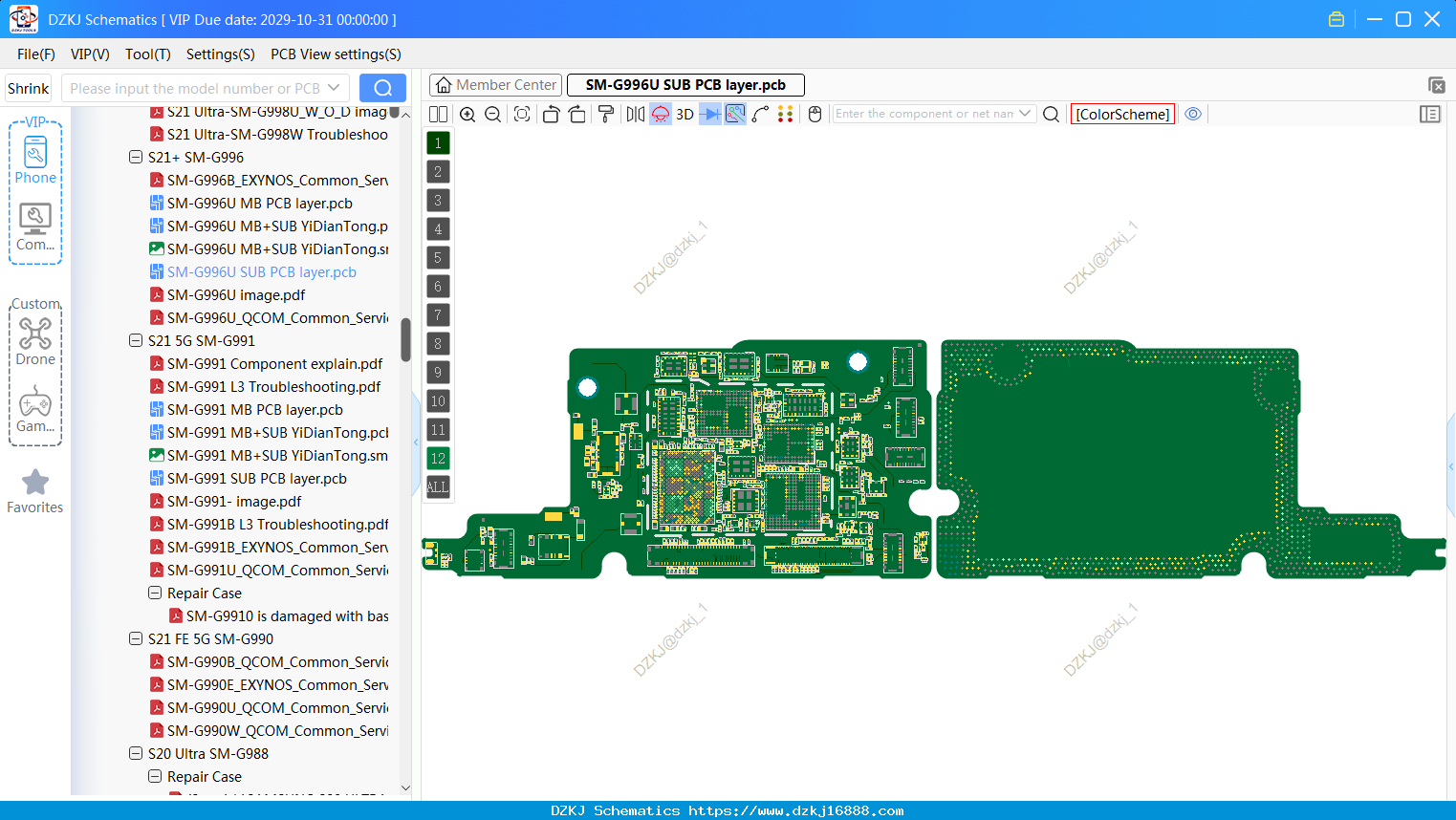Toggle the diode symbol tool
This screenshot has width=1456, height=820.
[x=710, y=114]
